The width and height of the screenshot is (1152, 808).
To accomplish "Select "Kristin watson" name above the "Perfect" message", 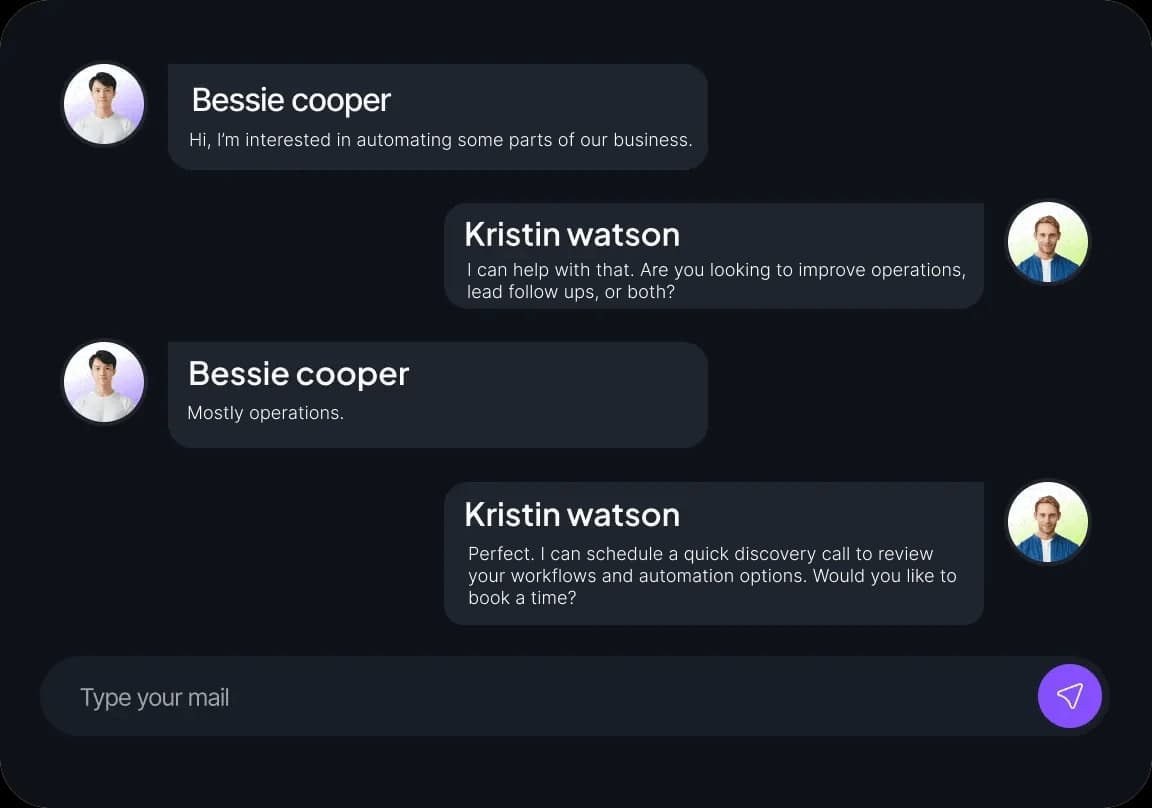I will point(572,515).
